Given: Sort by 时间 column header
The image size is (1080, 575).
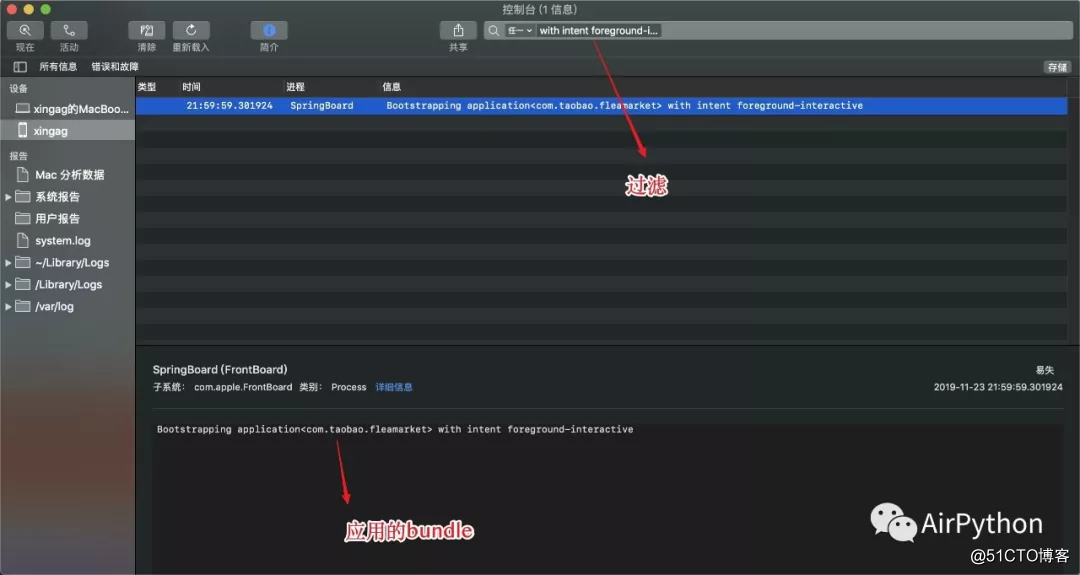Looking at the screenshot, I should click(x=191, y=87).
